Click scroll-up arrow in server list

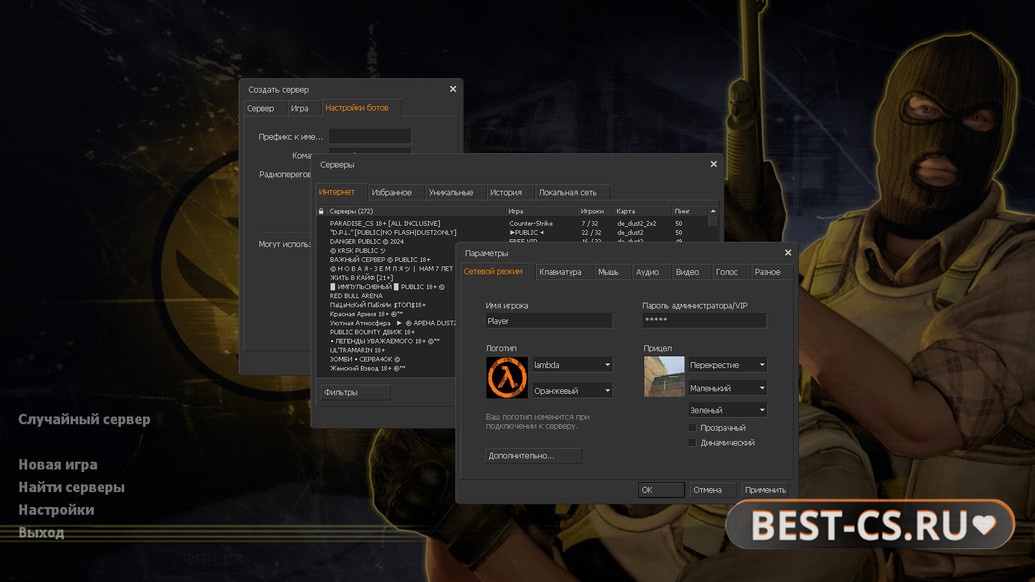(x=713, y=211)
